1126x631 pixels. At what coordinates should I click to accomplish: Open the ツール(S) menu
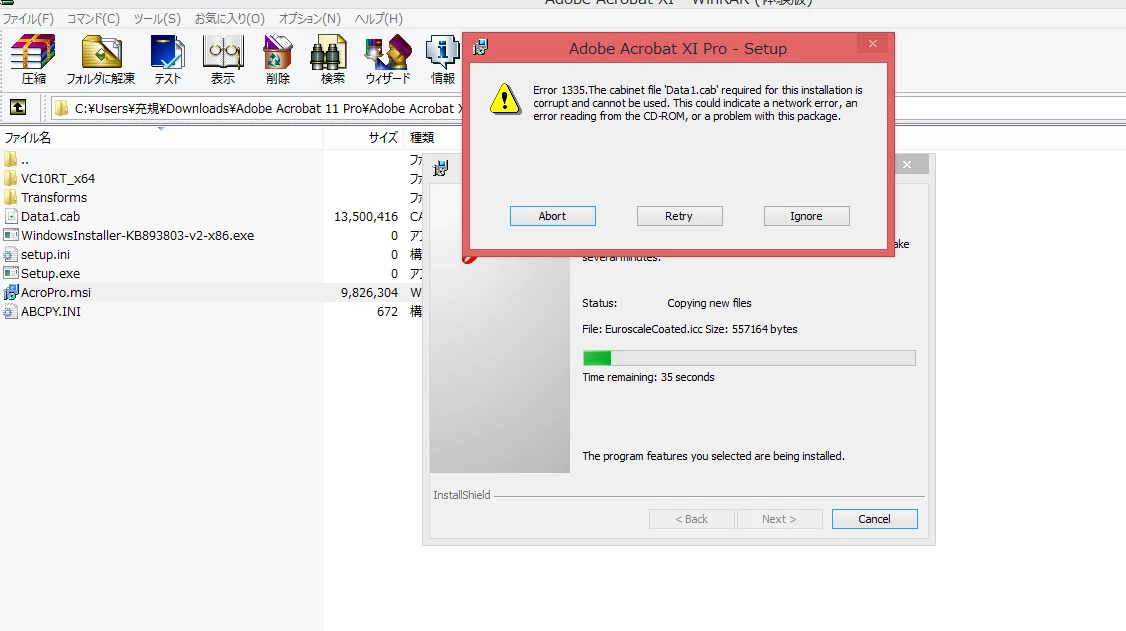click(x=157, y=19)
